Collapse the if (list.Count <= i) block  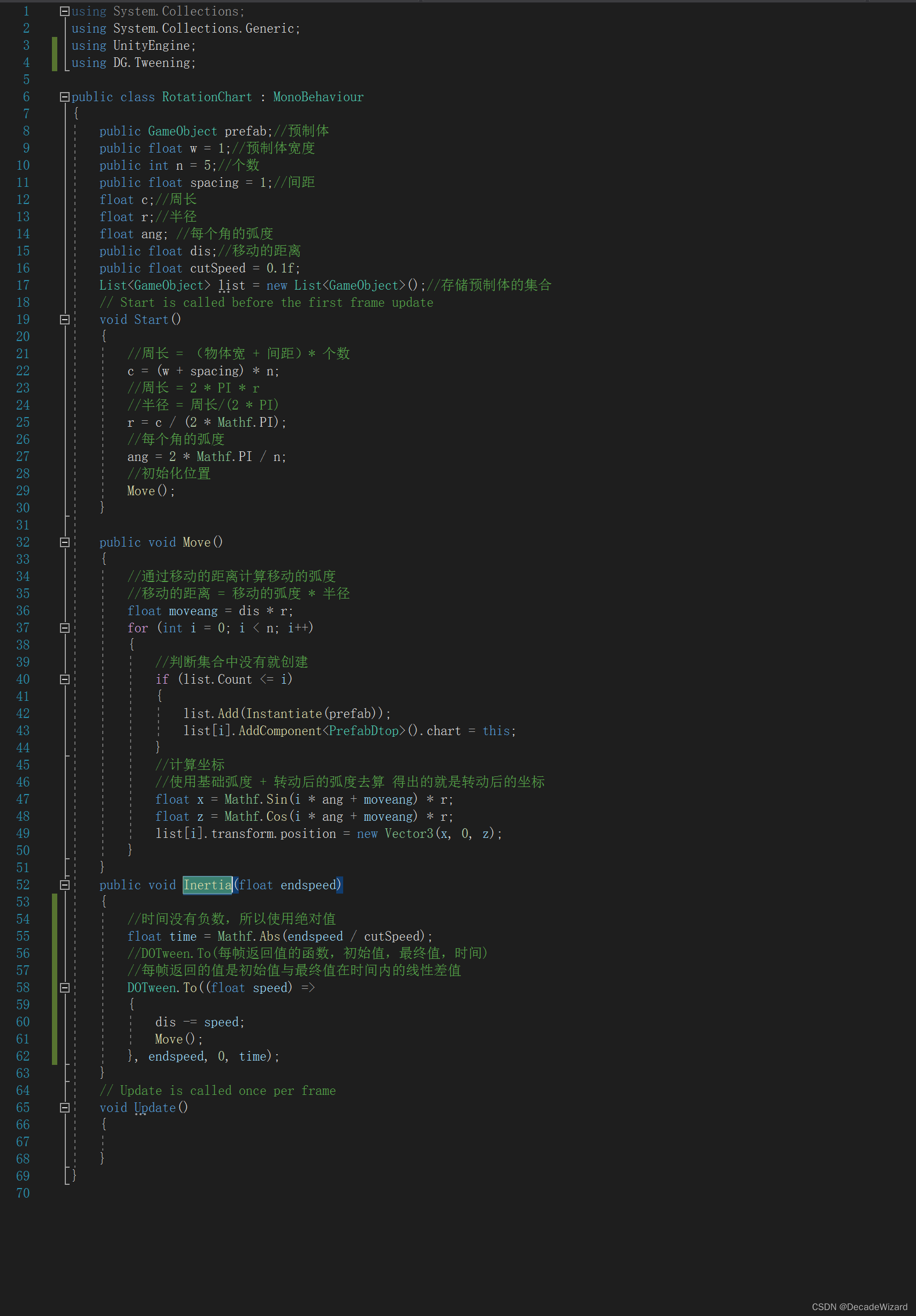click(65, 679)
